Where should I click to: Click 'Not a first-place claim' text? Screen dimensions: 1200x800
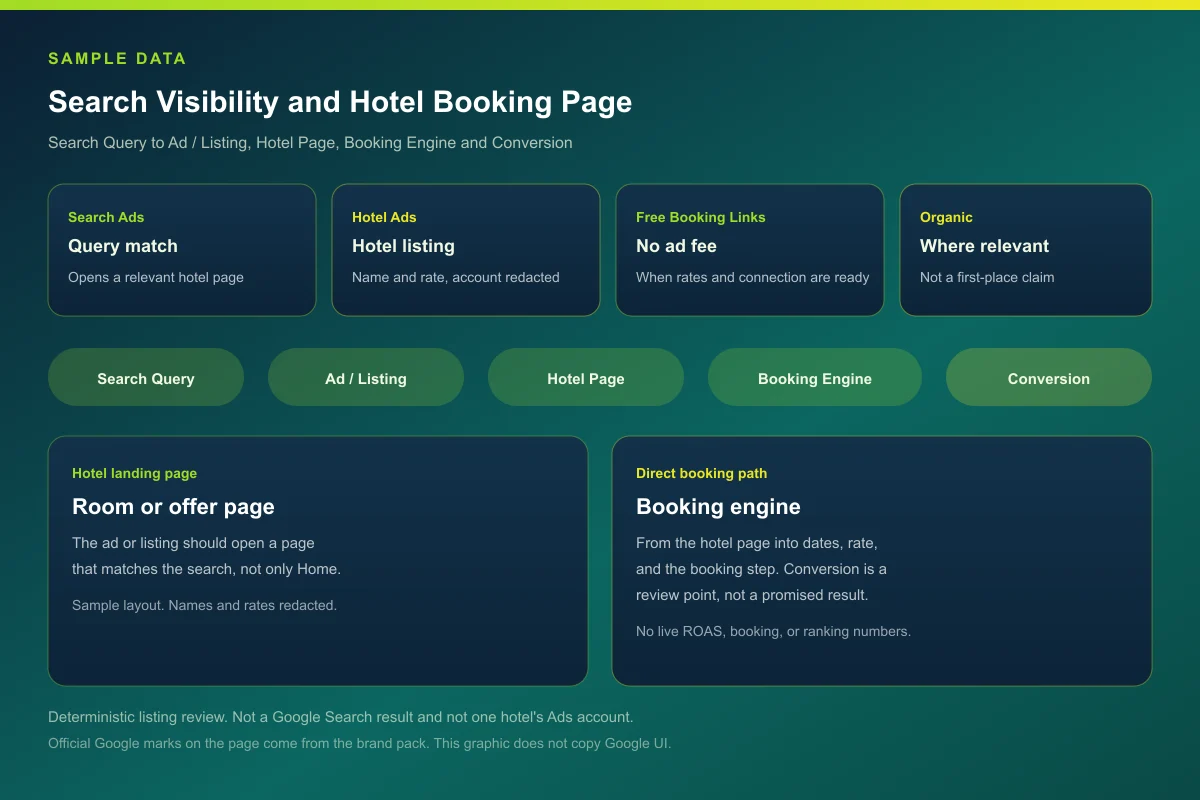[987, 277]
